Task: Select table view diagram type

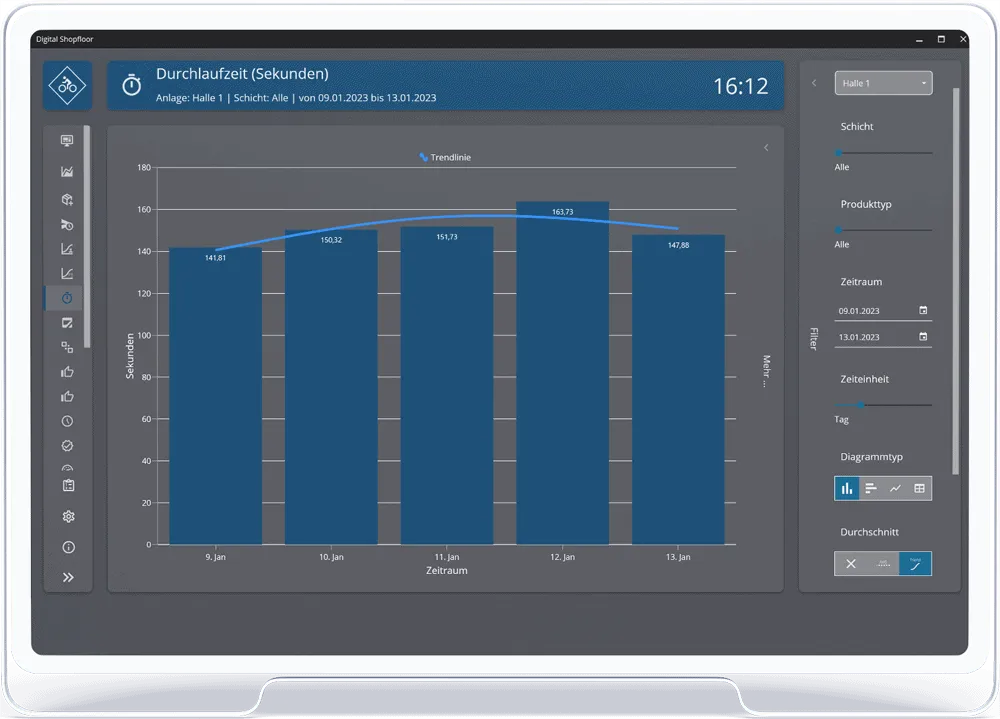Action: pos(920,488)
